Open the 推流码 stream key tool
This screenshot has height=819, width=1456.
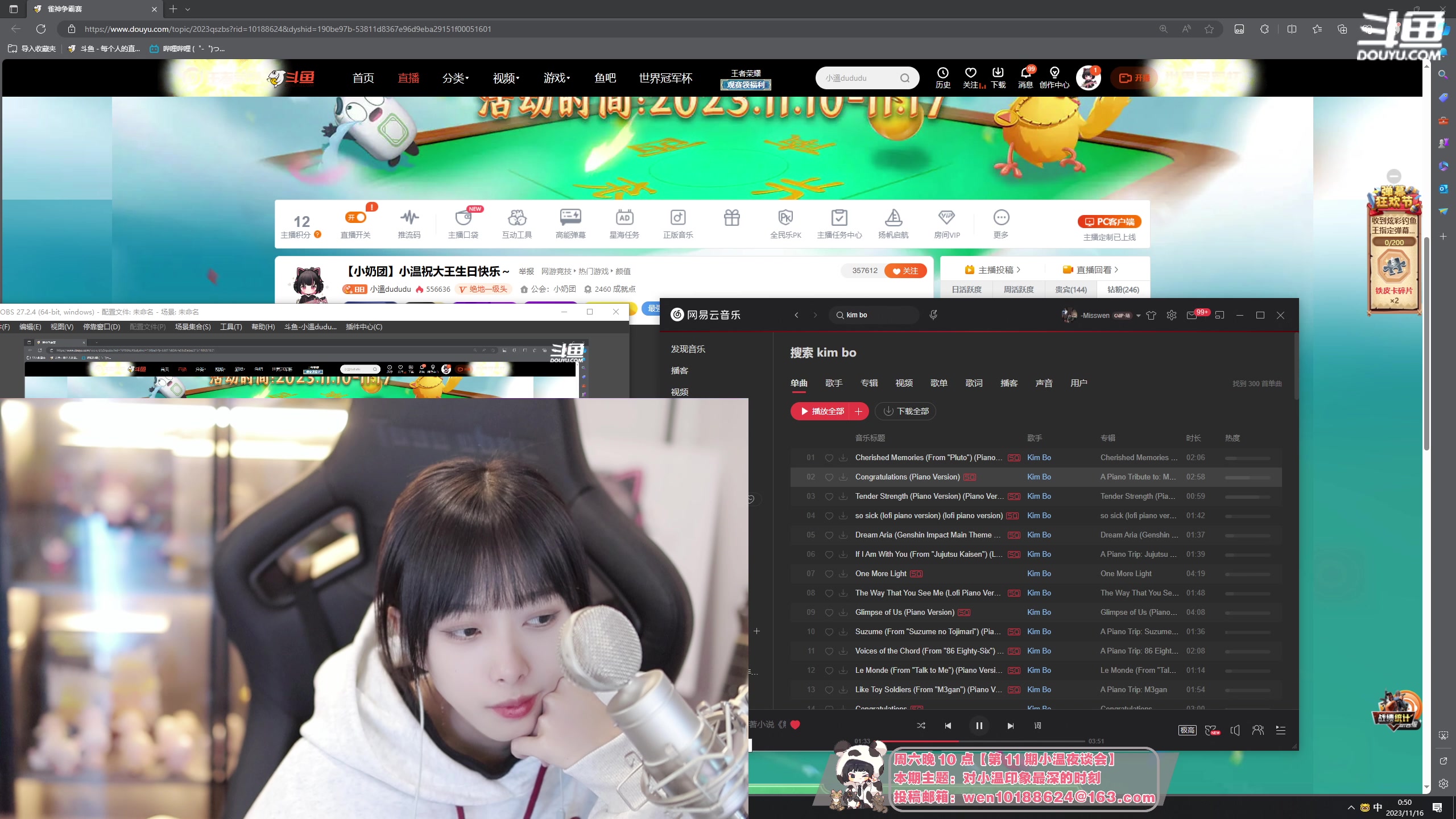pos(409,224)
